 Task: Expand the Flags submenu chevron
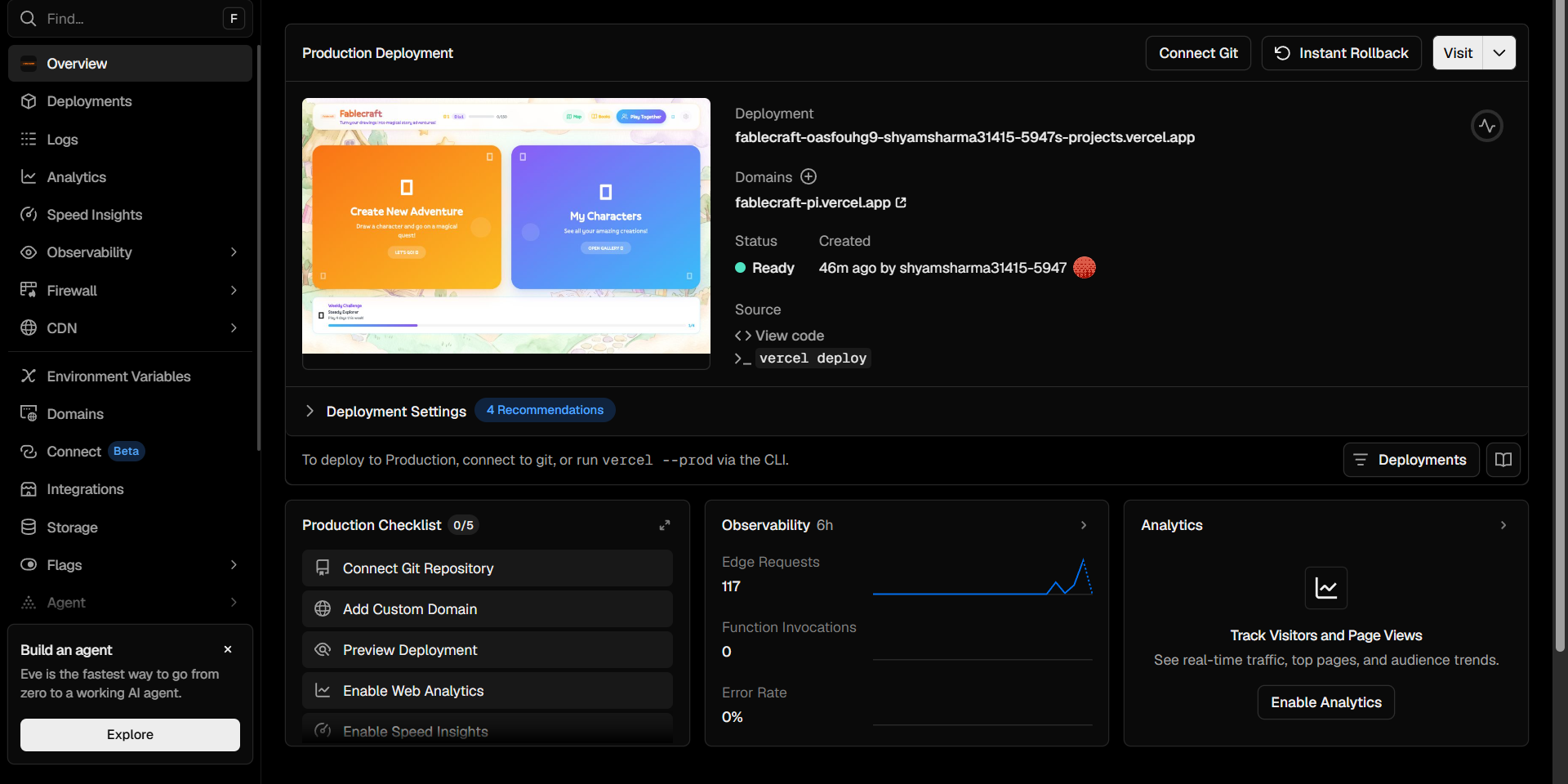pos(234,564)
